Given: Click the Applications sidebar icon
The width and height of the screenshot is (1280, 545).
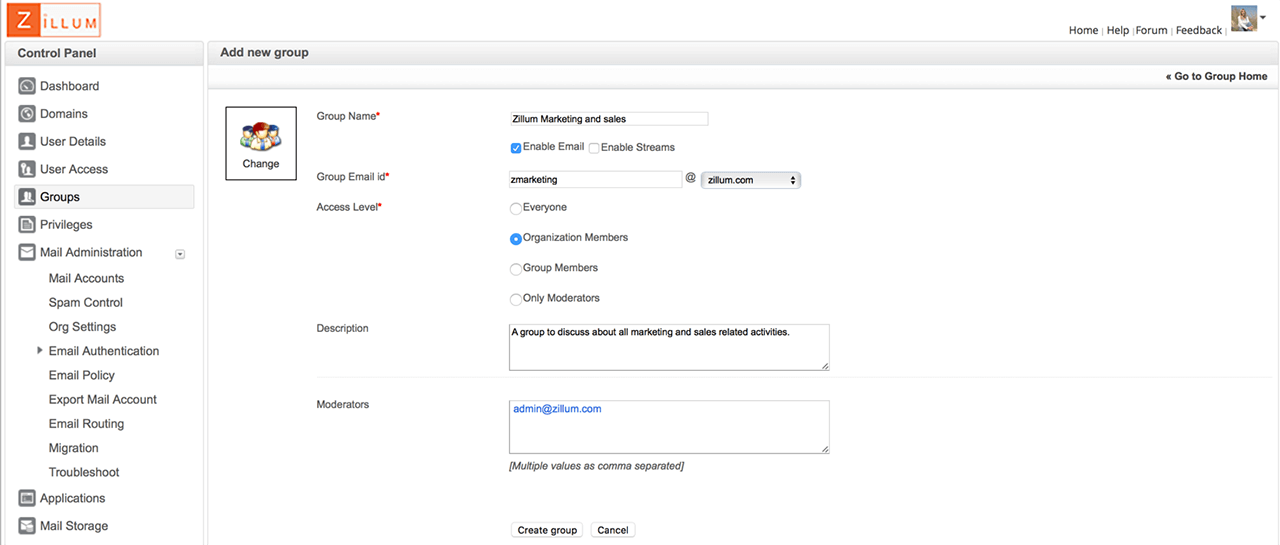Looking at the screenshot, I should click(x=27, y=498).
